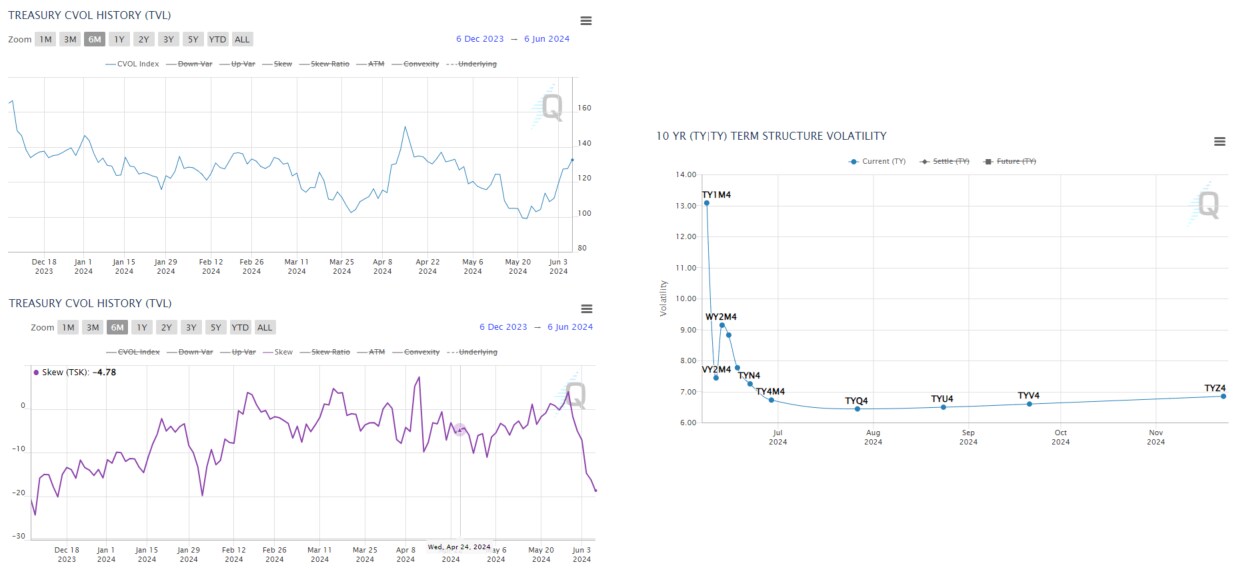The height and width of the screenshot is (570, 1245).
Task: Click the TYZ4 data point marker
Action: (1223, 396)
